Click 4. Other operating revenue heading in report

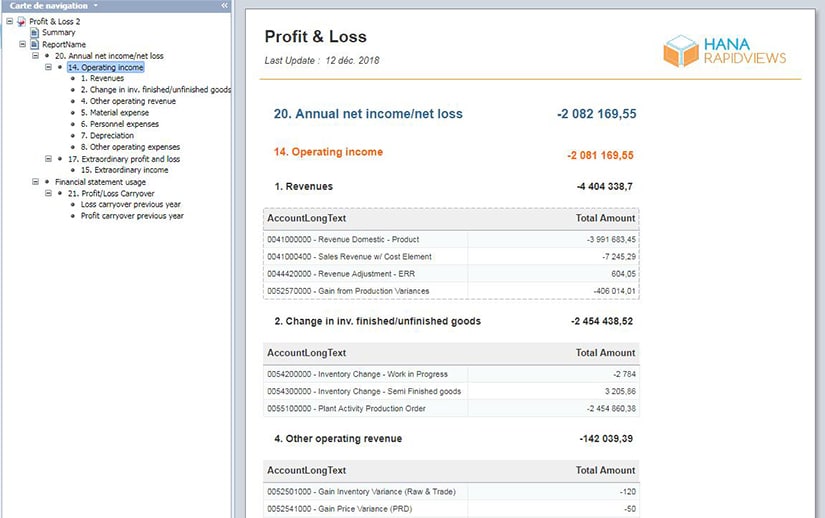[338, 439]
